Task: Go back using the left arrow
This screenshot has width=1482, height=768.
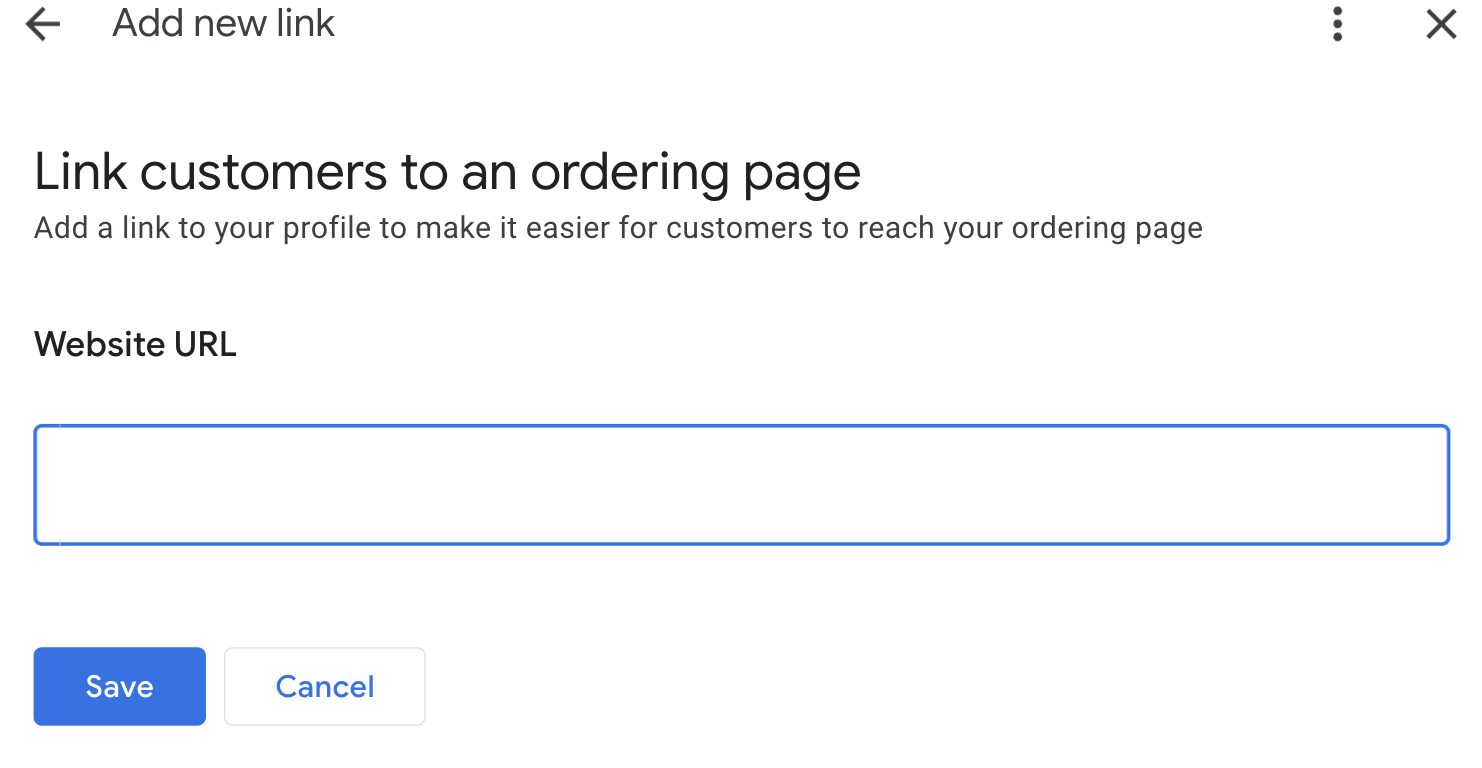Action: point(43,24)
